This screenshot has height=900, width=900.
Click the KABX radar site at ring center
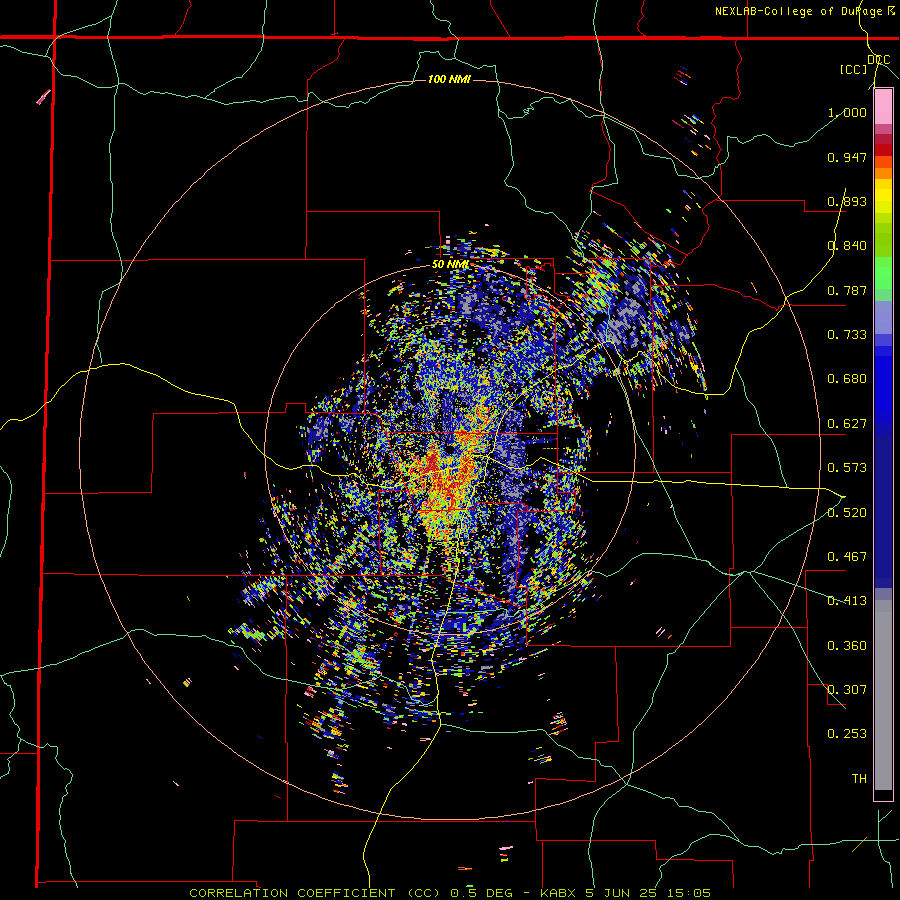click(x=449, y=449)
